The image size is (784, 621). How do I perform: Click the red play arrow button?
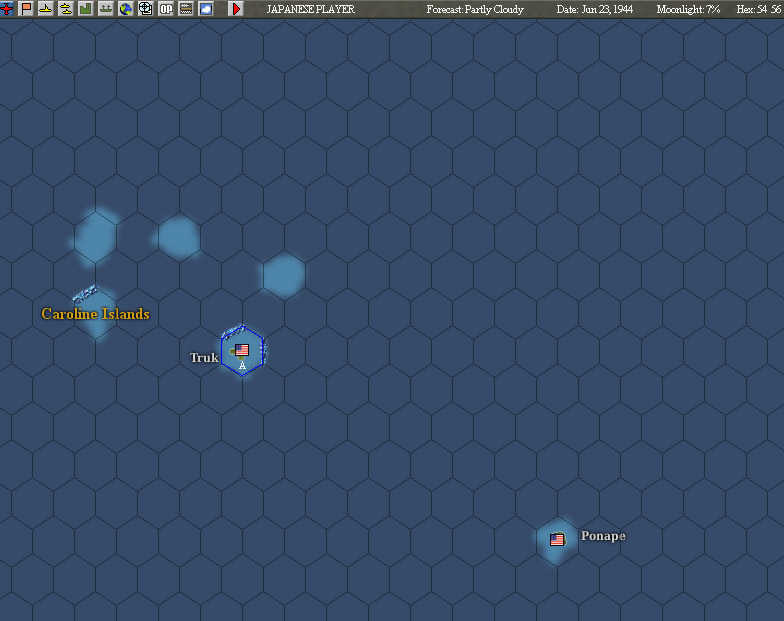tap(236, 8)
